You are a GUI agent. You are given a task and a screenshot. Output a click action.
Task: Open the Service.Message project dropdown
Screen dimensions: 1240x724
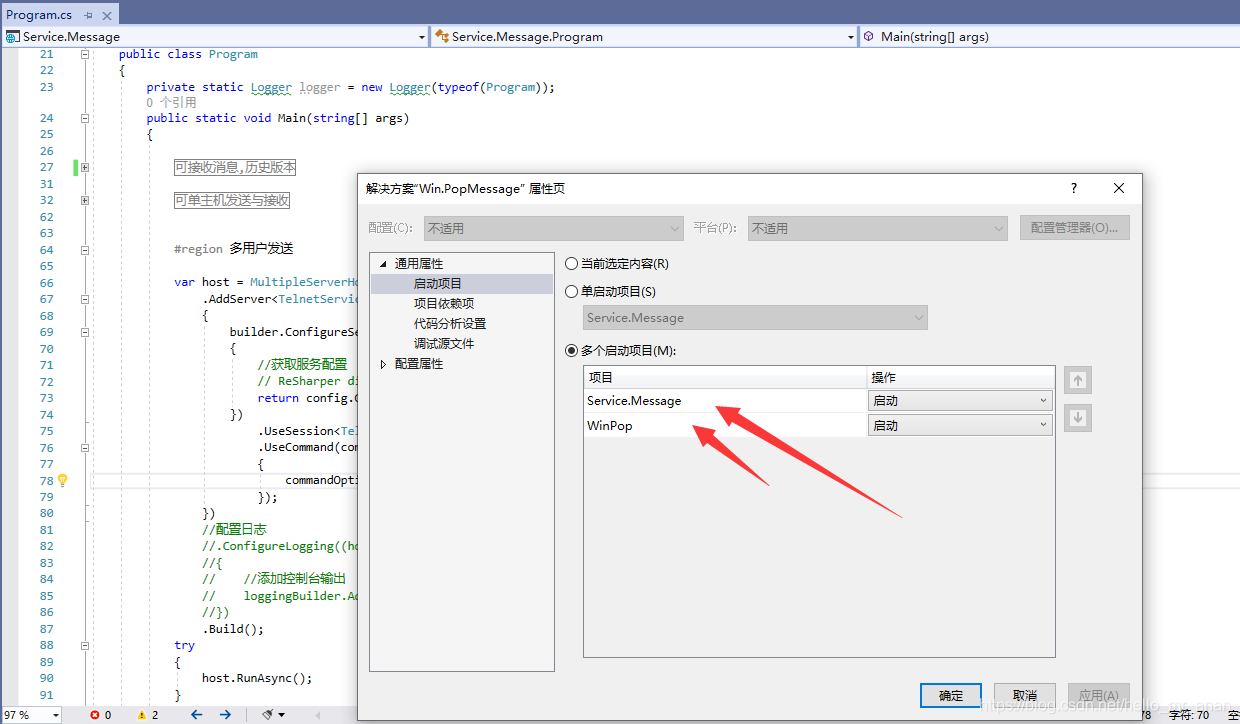pyautogui.click(x=421, y=37)
